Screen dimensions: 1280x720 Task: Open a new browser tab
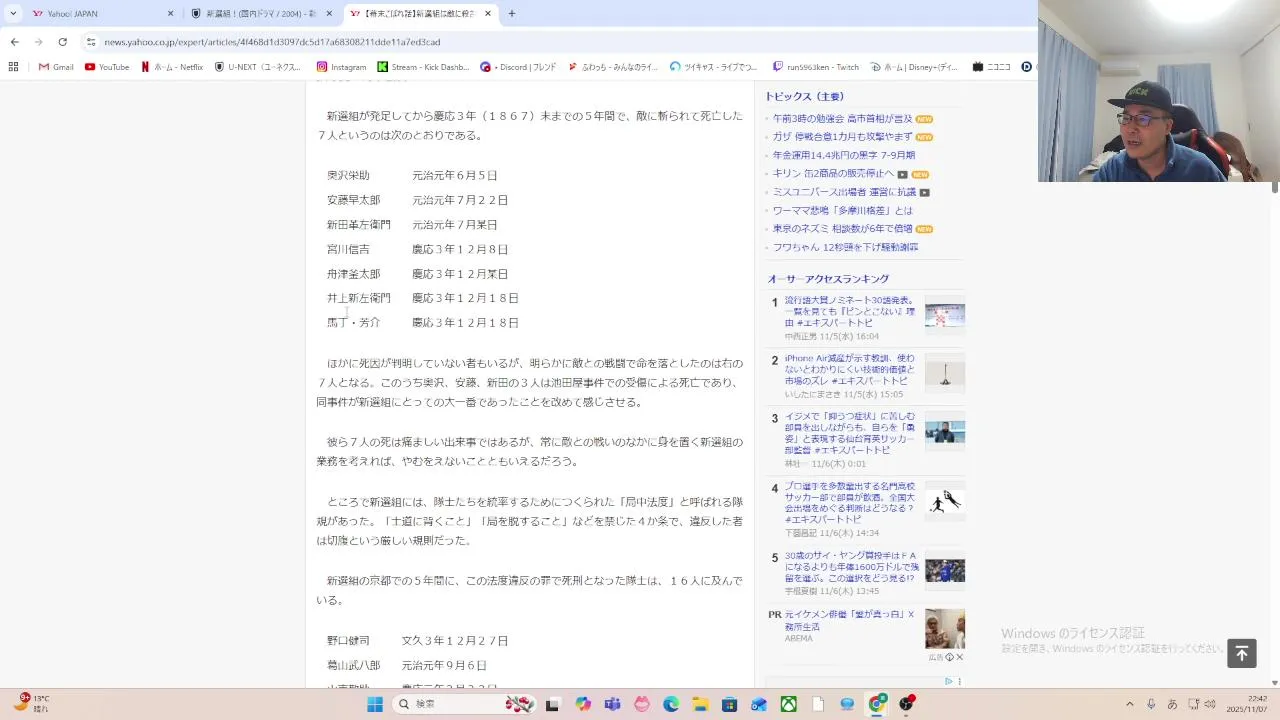(512, 14)
